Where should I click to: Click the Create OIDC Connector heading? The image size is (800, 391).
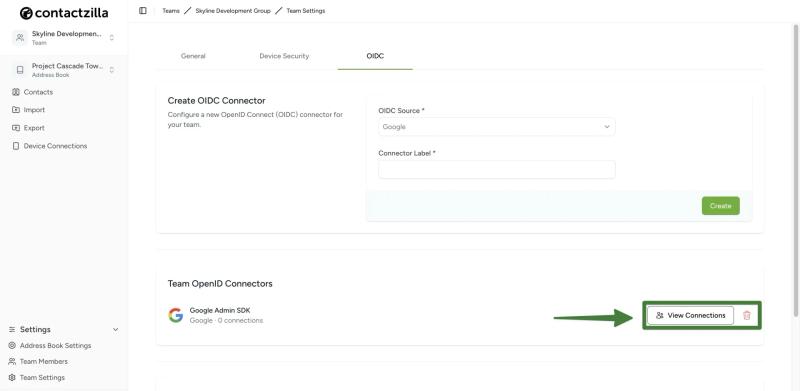(216, 101)
